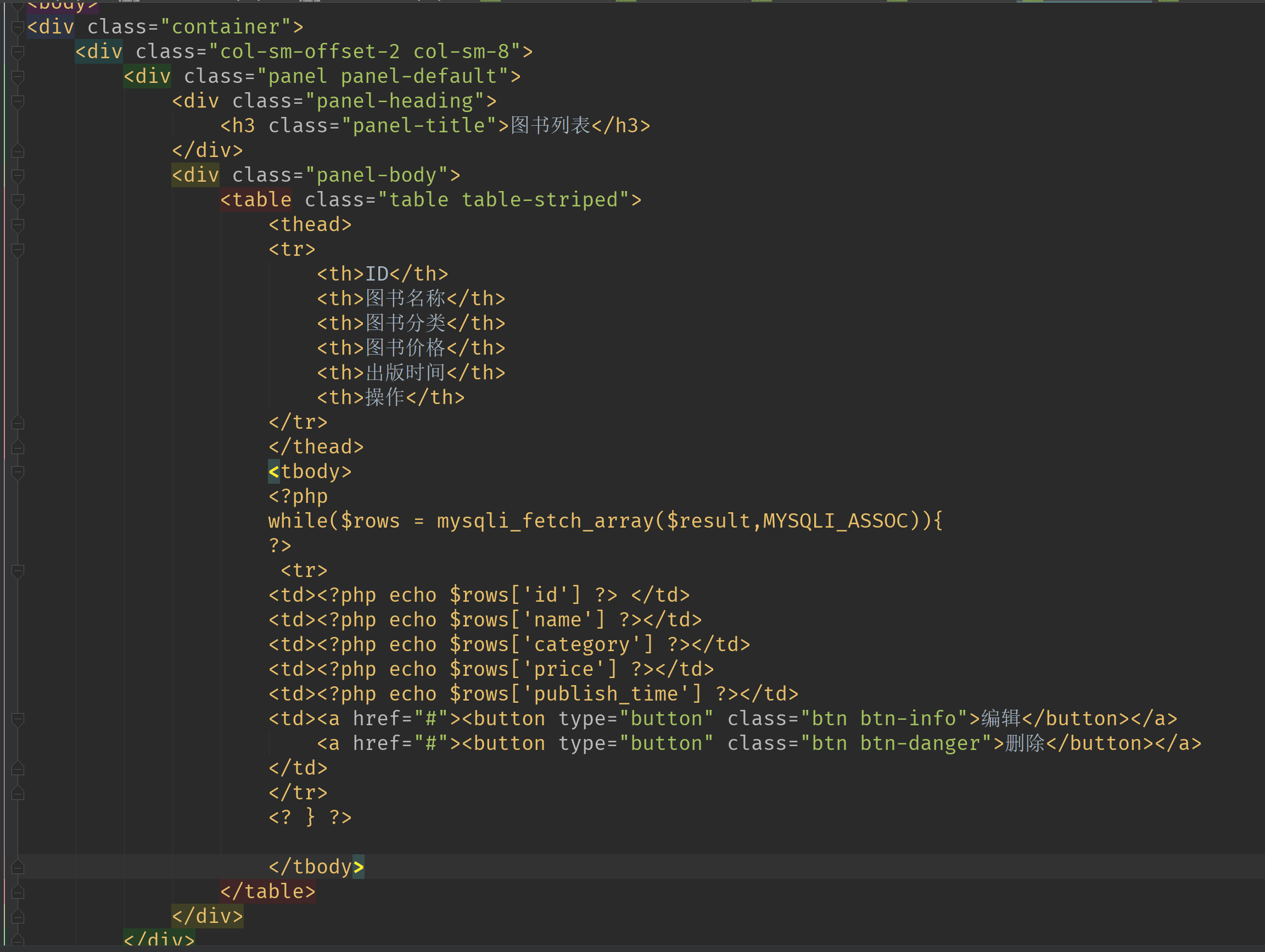Click the "panel-title" class value
Viewport: 1265px width, 952px height.
click(419, 125)
